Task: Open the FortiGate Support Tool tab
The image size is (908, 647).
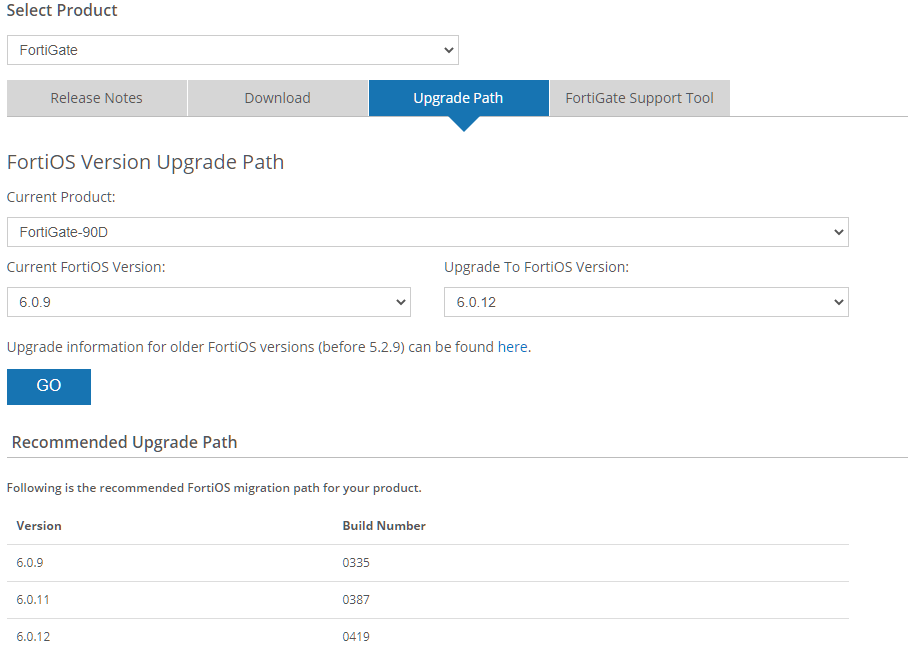Action: [x=639, y=98]
